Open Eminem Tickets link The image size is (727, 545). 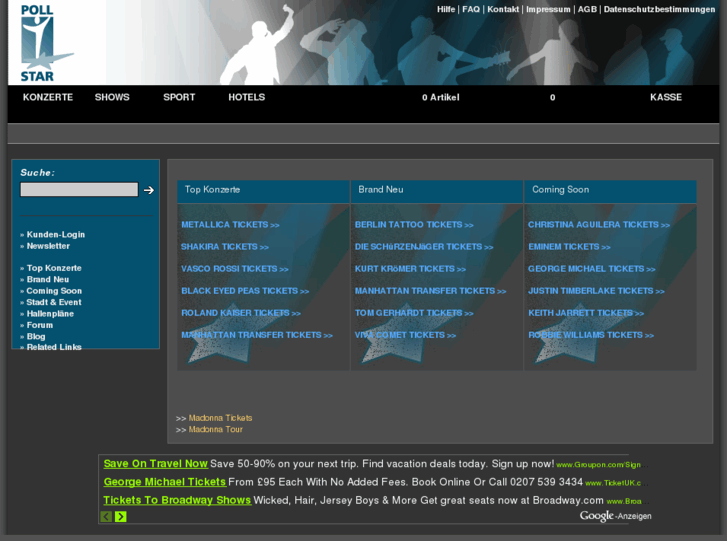[569, 247]
